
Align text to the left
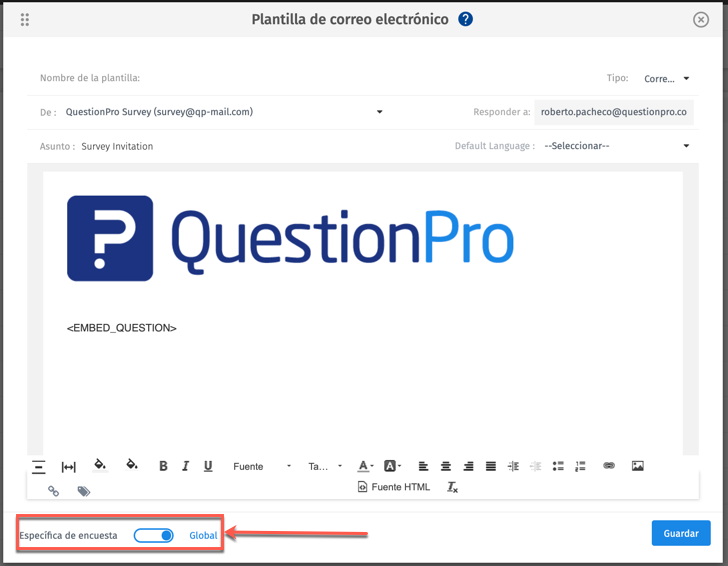423,466
